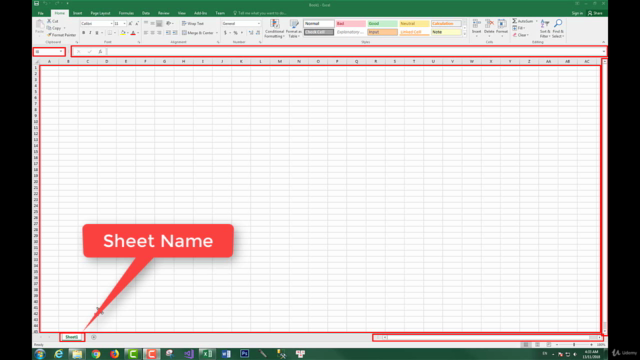Viewport: 640px width, 360px height.
Task: Open the File tab
Action: point(40,13)
